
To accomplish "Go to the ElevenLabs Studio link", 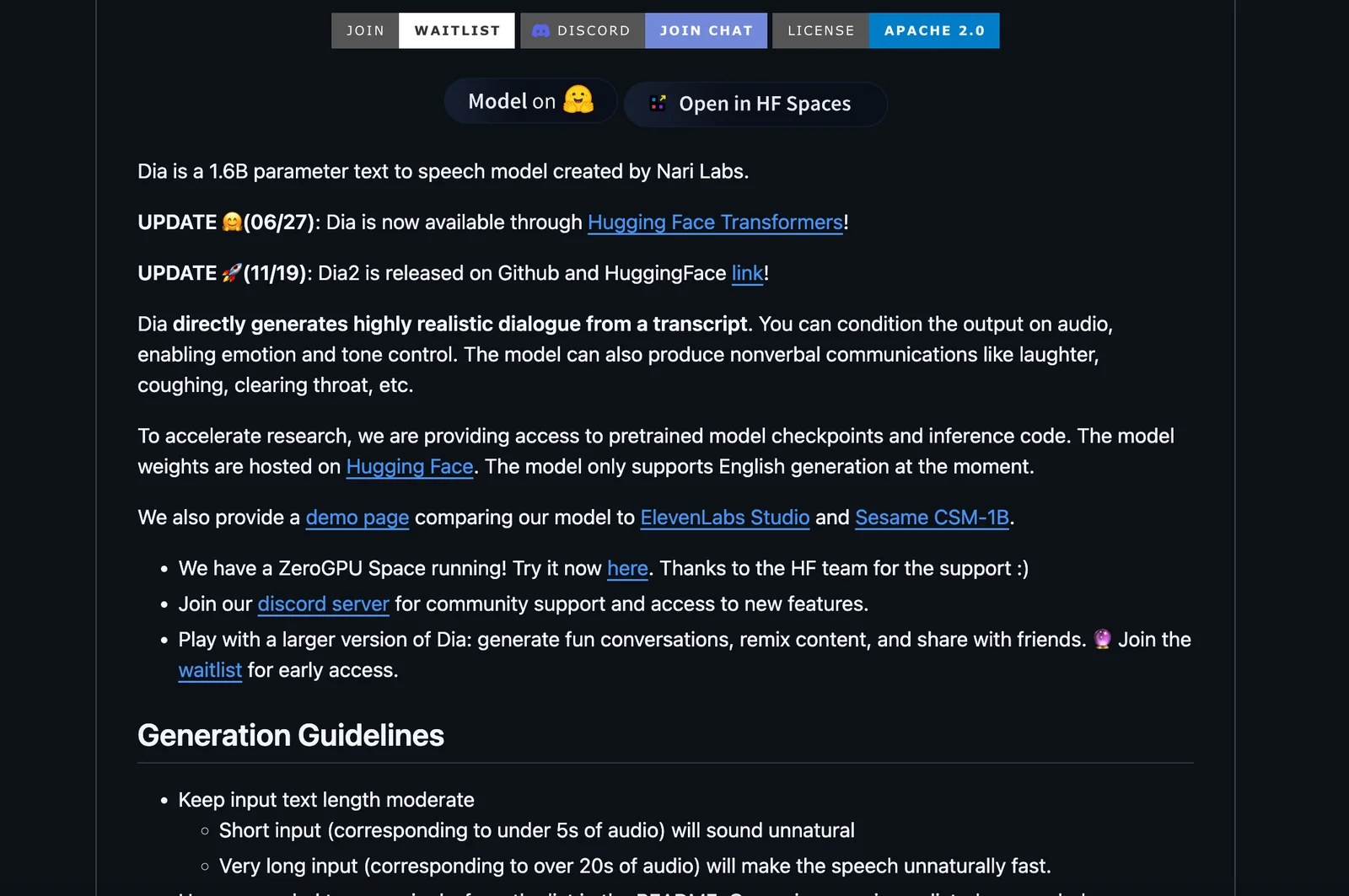I will click(724, 518).
